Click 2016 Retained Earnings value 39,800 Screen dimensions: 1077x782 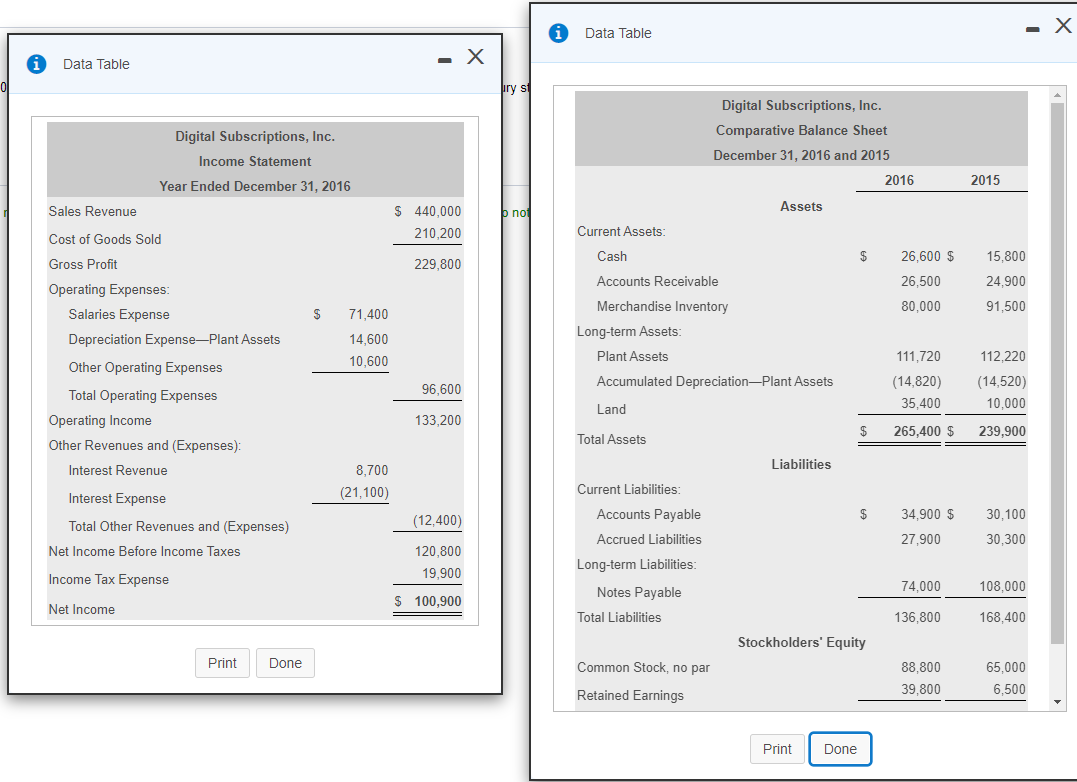[920, 689]
